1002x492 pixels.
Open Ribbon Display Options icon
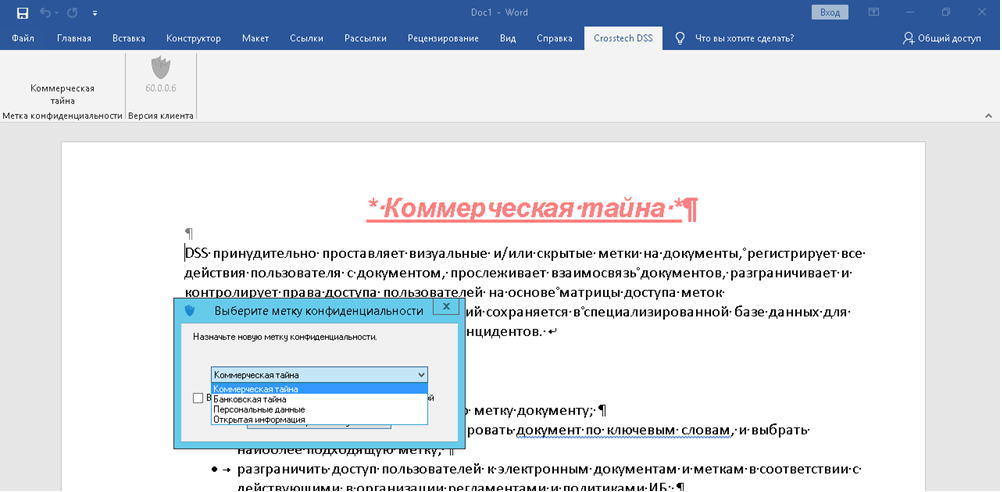click(873, 12)
